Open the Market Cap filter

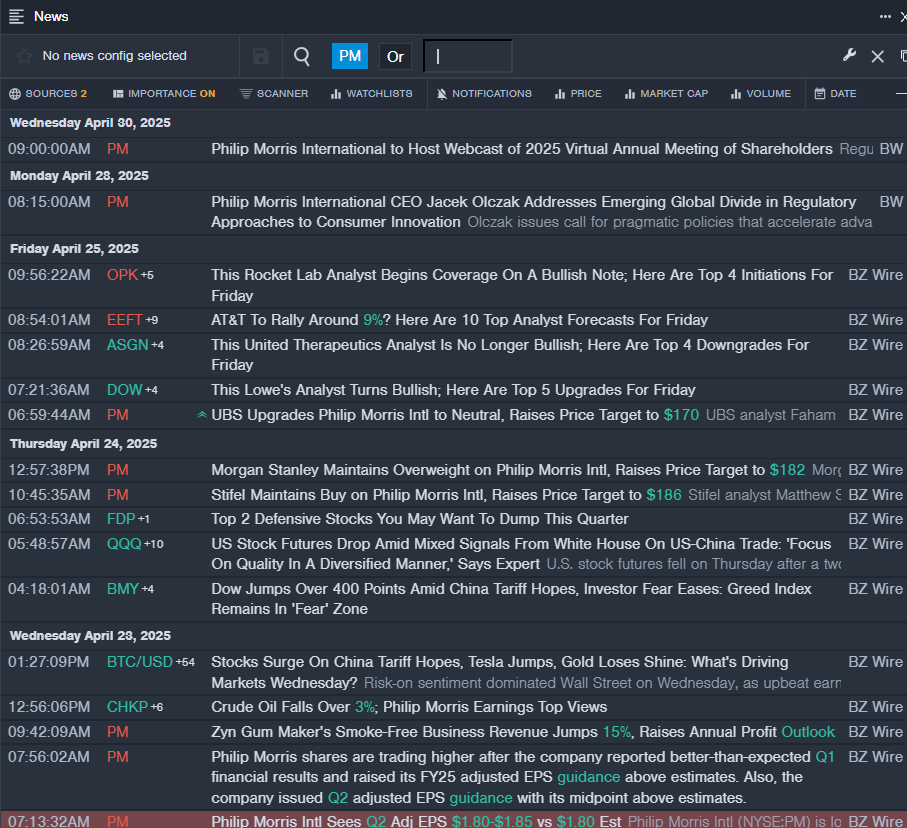coord(666,94)
